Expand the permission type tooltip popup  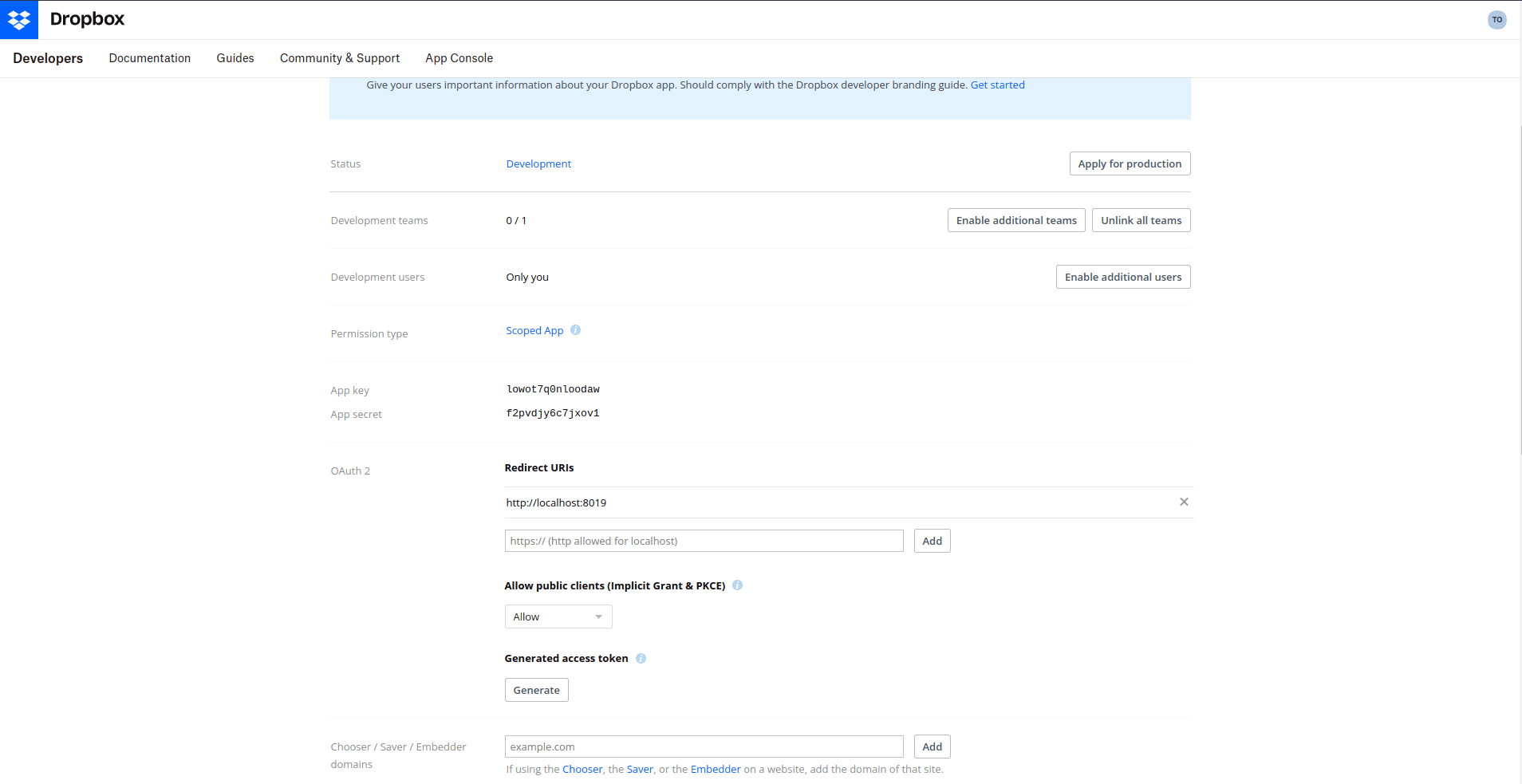point(576,329)
